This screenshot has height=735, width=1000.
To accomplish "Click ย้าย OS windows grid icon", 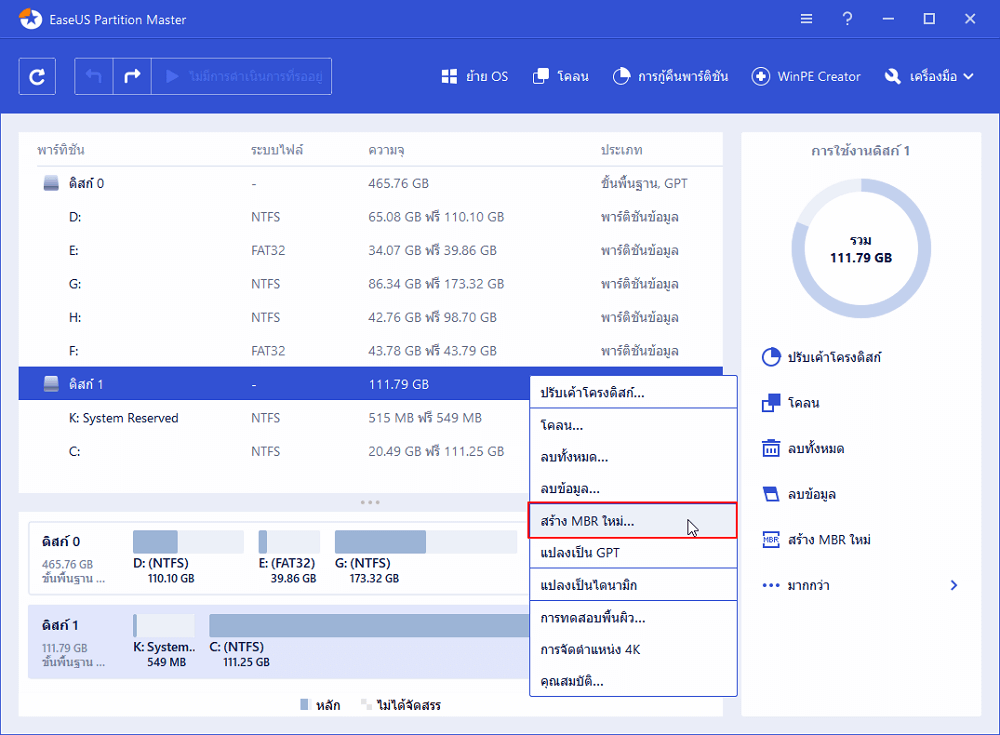I will click(449, 77).
